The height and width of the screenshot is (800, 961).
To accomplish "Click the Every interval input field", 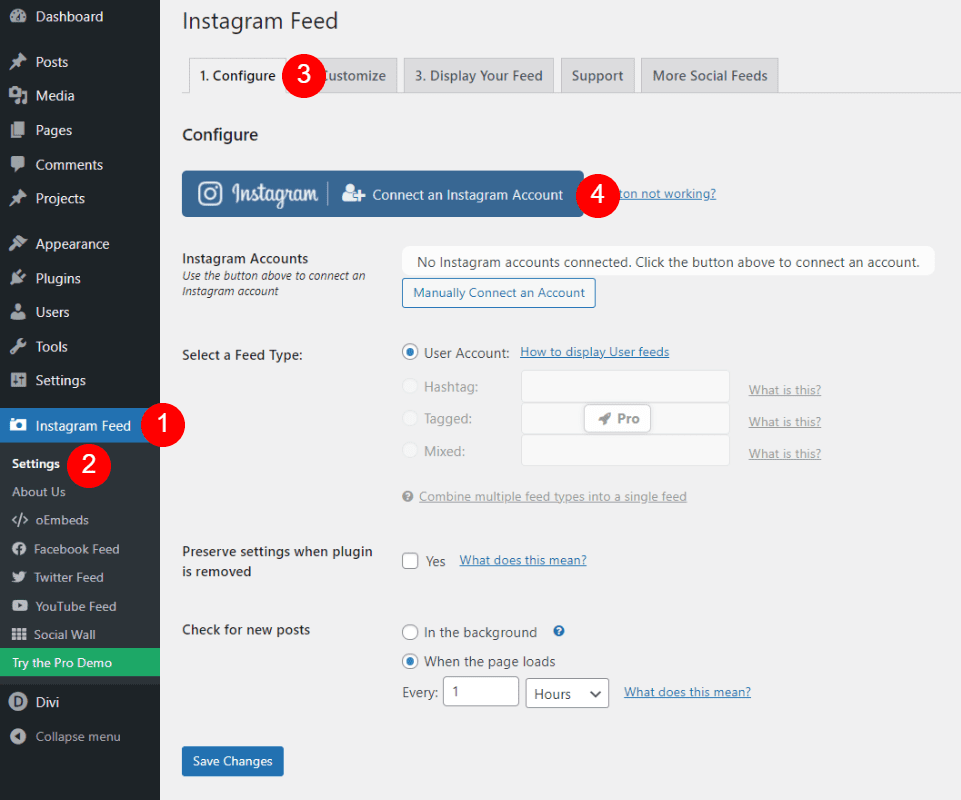I will pos(480,691).
